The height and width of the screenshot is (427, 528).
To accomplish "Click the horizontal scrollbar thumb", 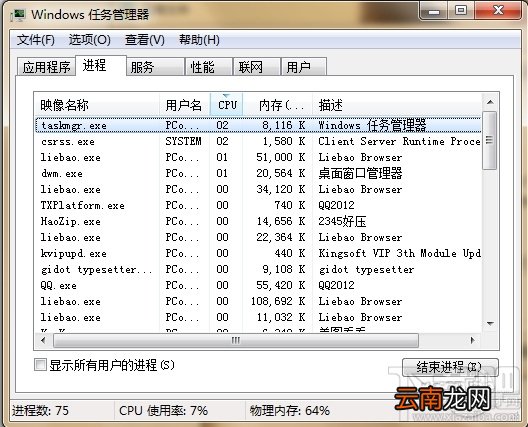I will [x=236, y=340].
